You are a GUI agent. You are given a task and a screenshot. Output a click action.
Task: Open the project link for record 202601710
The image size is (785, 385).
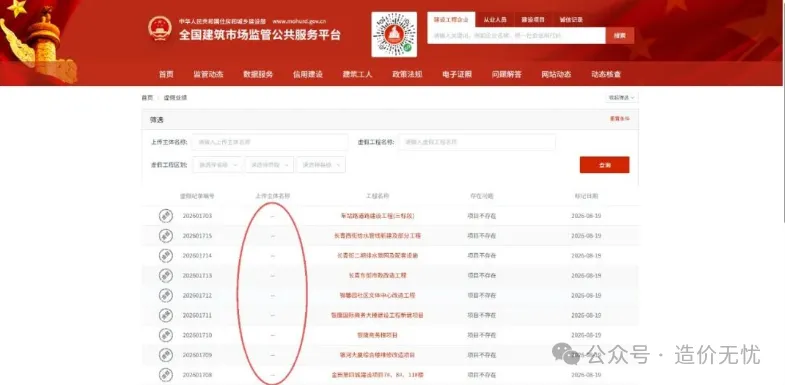point(377,335)
